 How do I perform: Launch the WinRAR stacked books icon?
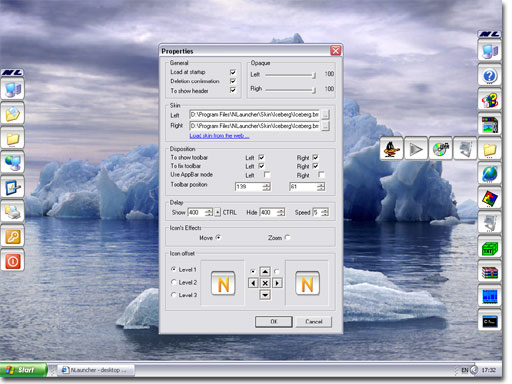coord(489,272)
